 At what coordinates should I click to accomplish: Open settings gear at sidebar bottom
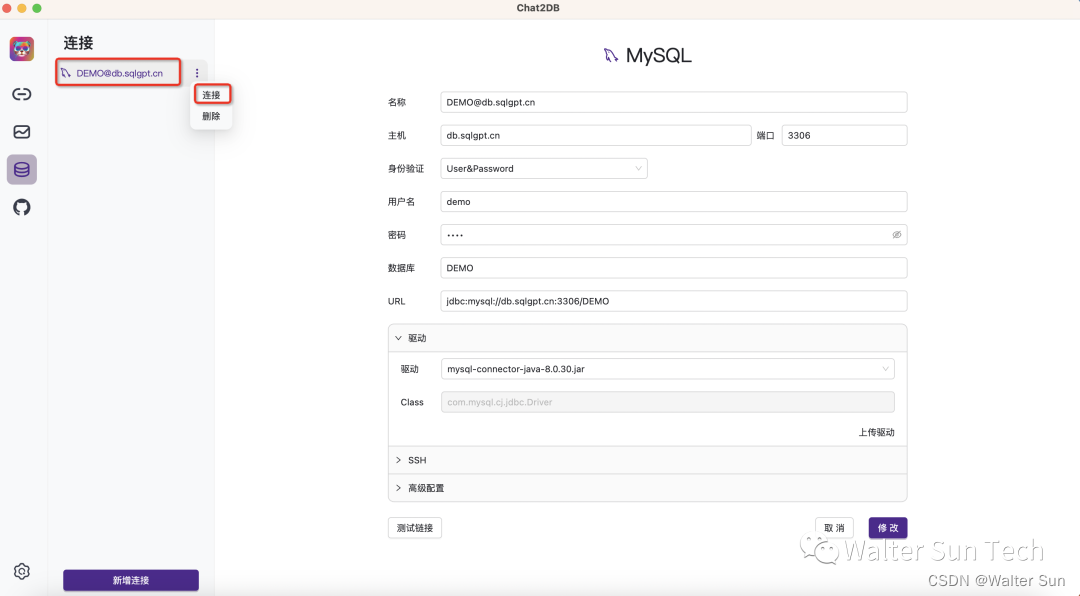(22, 571)
